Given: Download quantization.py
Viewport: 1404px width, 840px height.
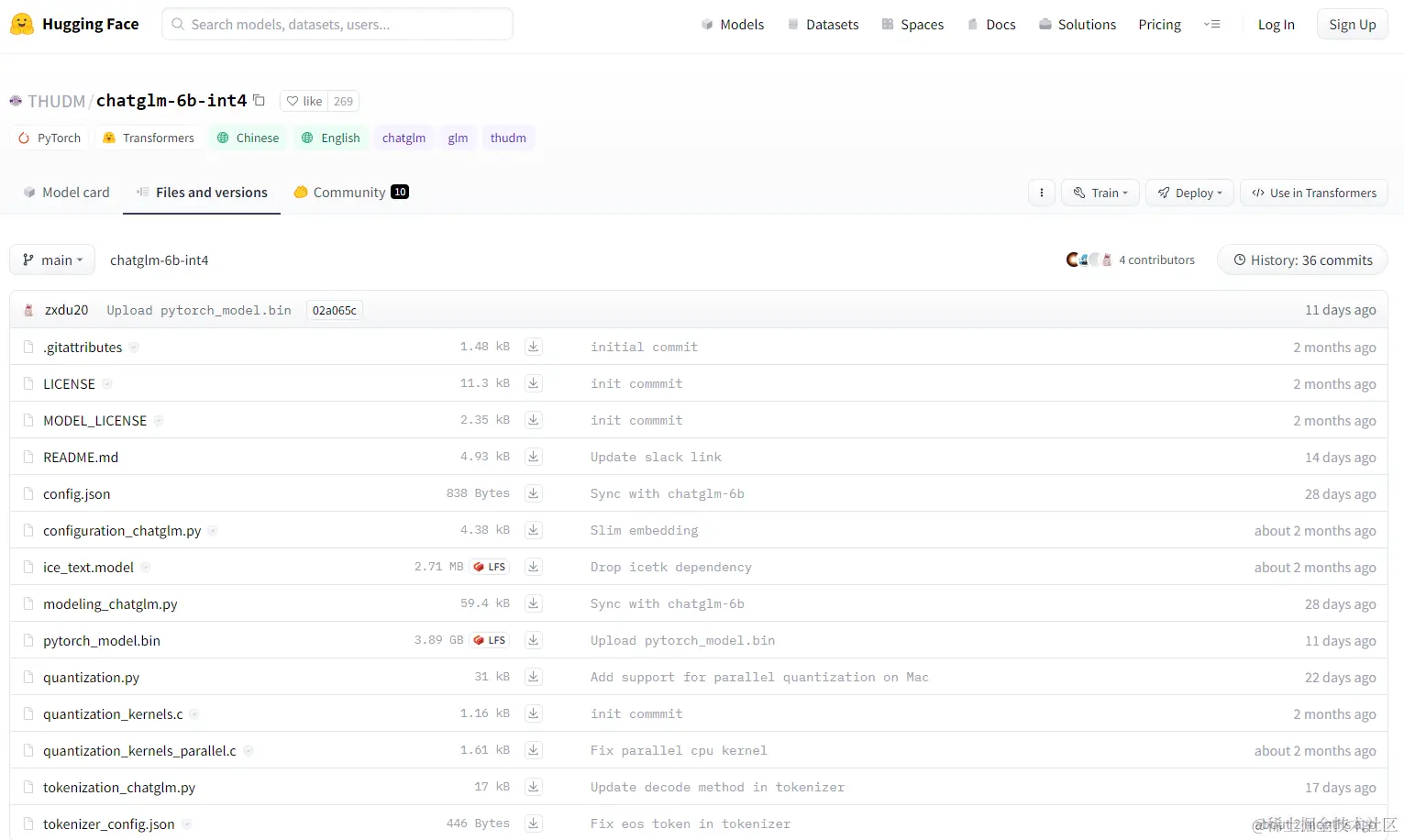Looking at the screenshot, I should (533, 677).
